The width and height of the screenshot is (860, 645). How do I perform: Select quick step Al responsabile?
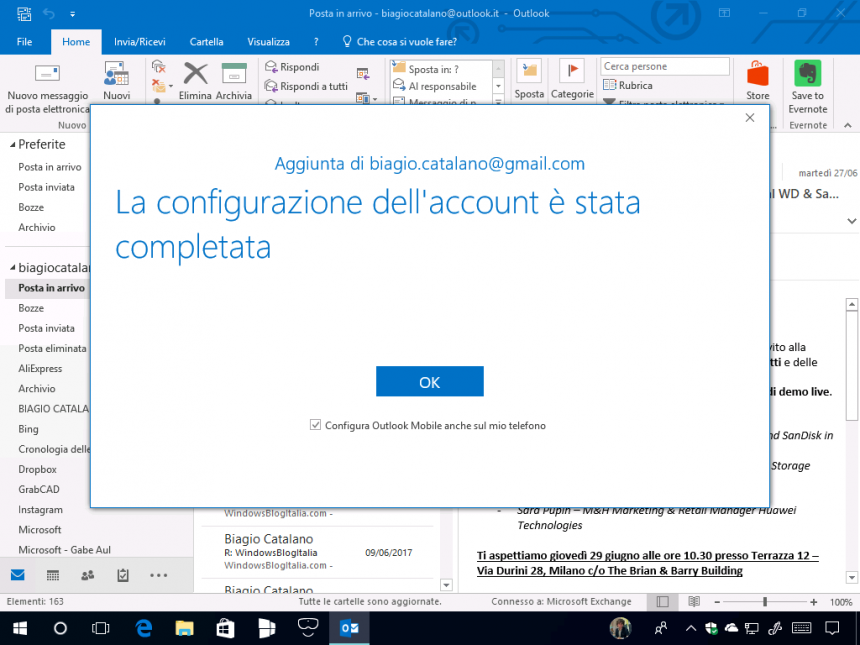coord(434,86)
